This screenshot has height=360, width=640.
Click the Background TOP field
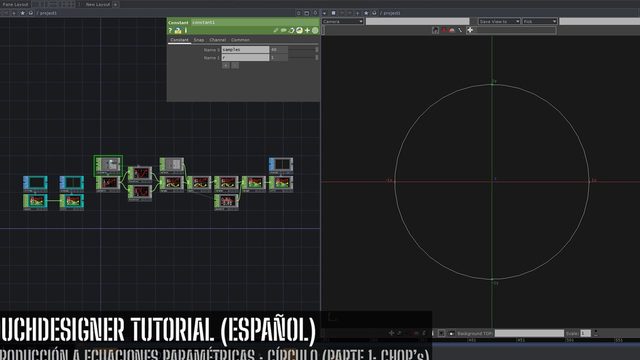[529, 333]
